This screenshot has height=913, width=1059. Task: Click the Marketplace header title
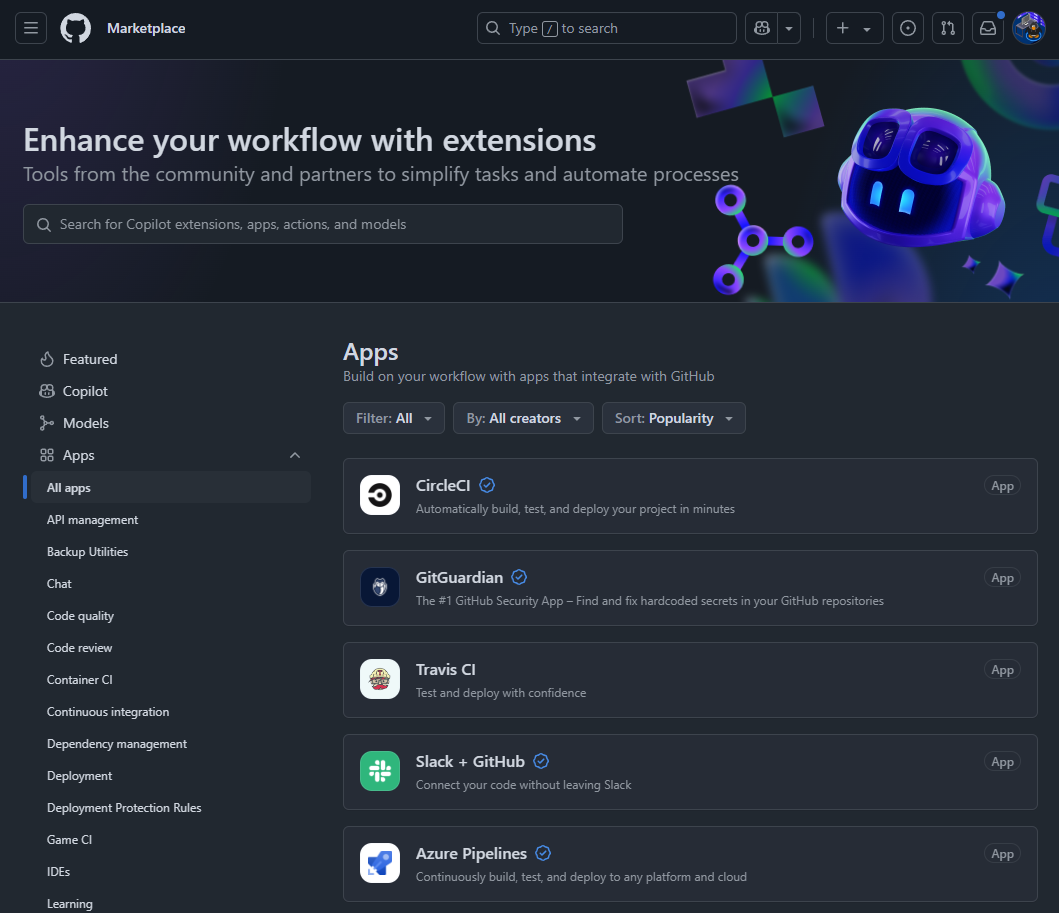146,28
